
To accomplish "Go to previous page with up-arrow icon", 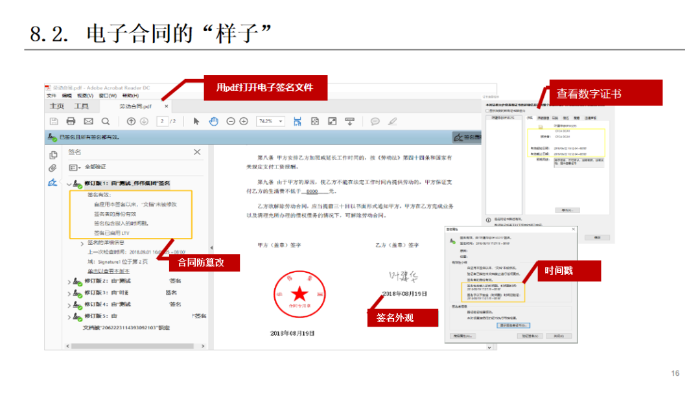I will click(x=131, y=121).
